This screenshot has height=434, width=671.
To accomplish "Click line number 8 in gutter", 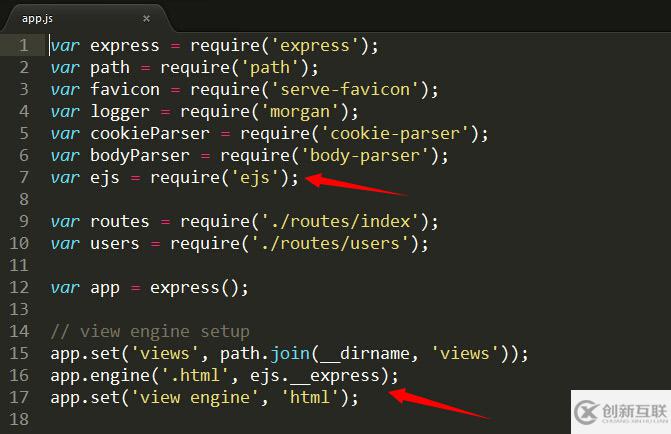I will click(24, 199).
